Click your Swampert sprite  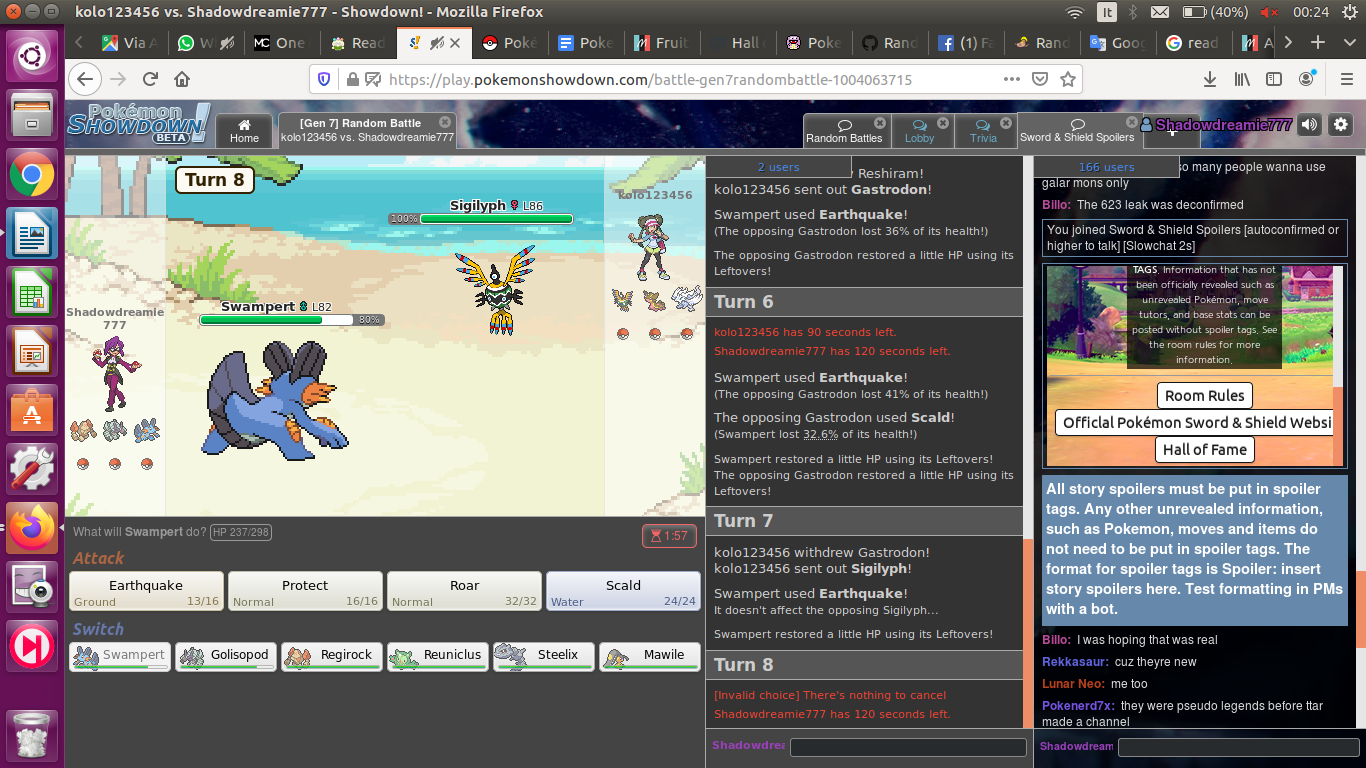tap(274, 403)
